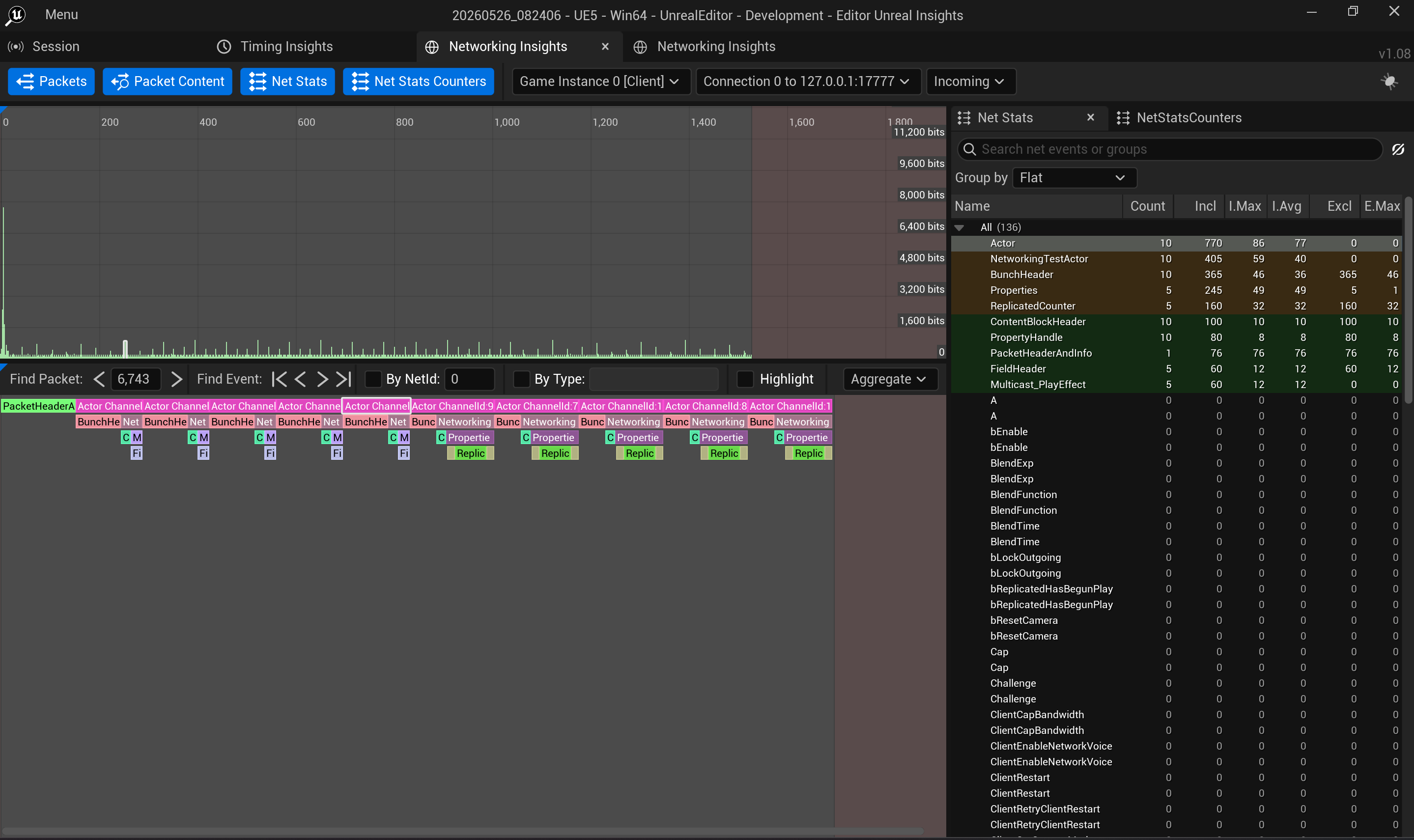Click the debug bug icon in toolbar

(1389, 82)
